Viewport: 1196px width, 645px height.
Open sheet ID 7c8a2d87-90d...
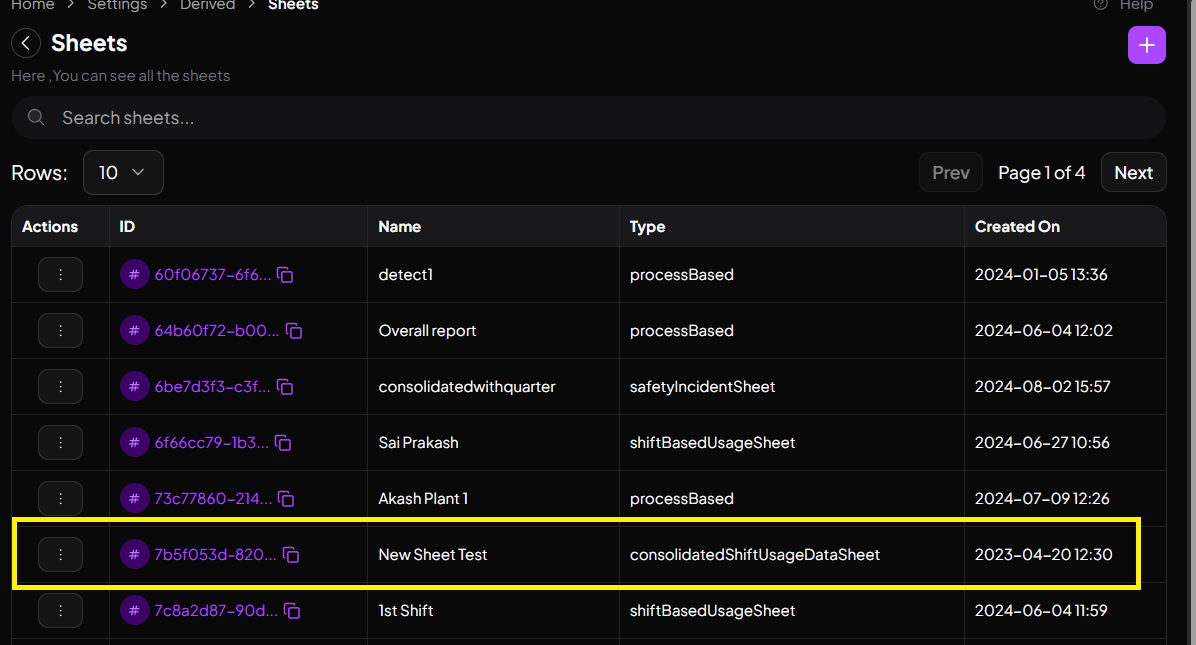tap(216, 611)
